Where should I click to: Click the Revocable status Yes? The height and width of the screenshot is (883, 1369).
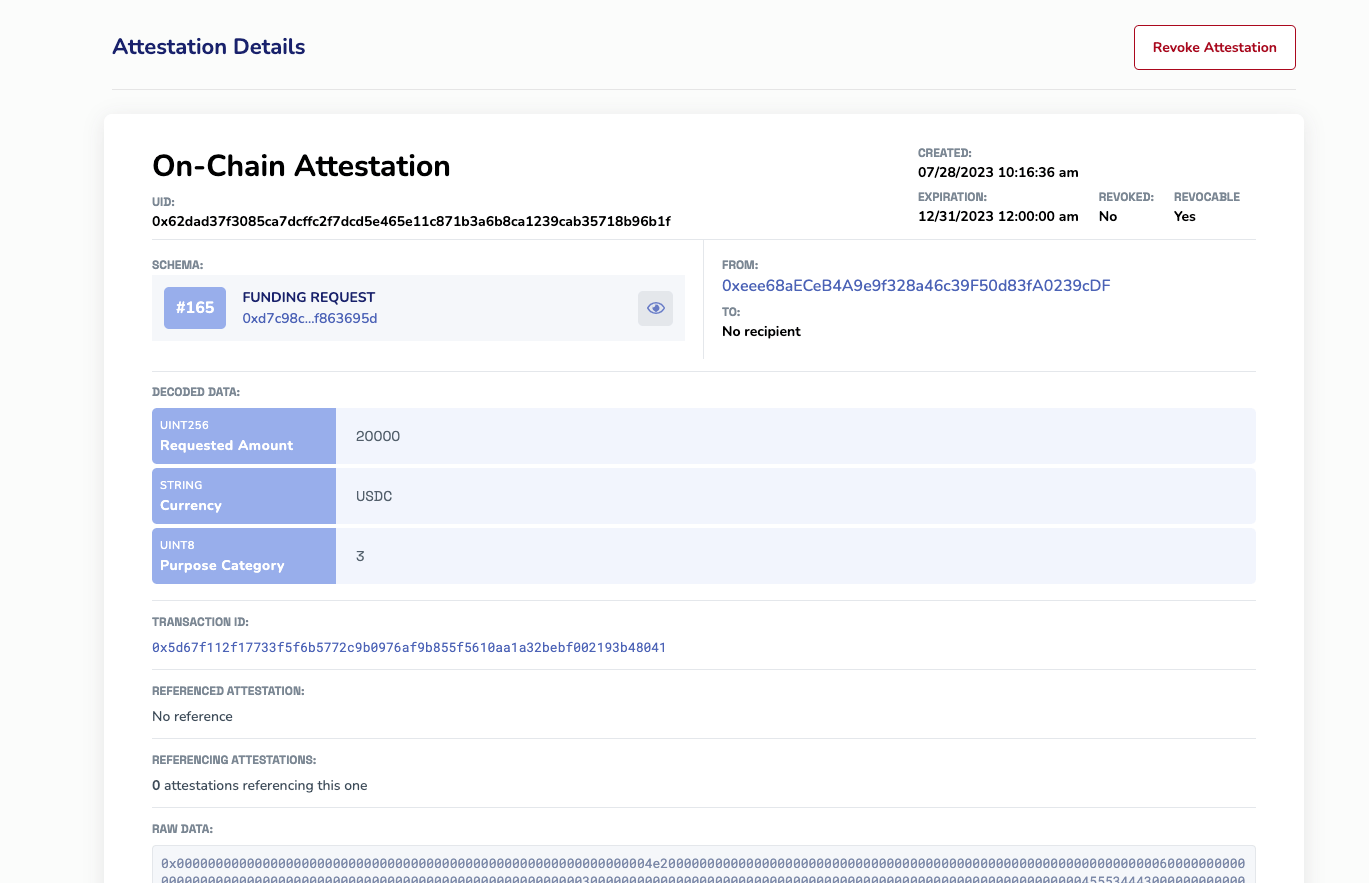click(x=1185, y=216)
